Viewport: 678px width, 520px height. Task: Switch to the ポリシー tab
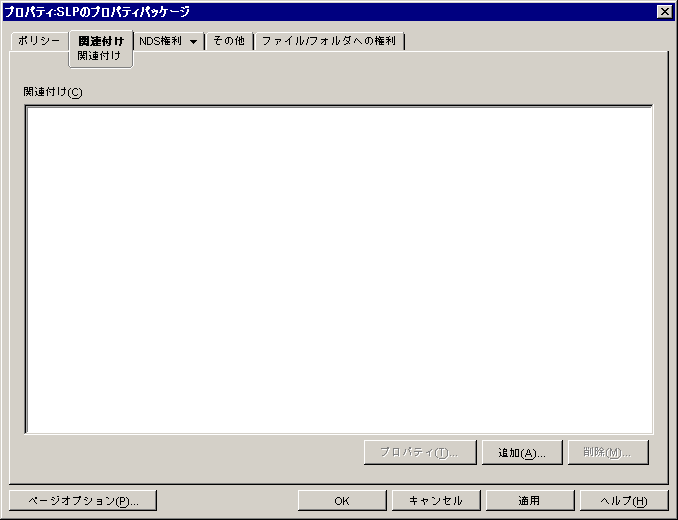39,41
